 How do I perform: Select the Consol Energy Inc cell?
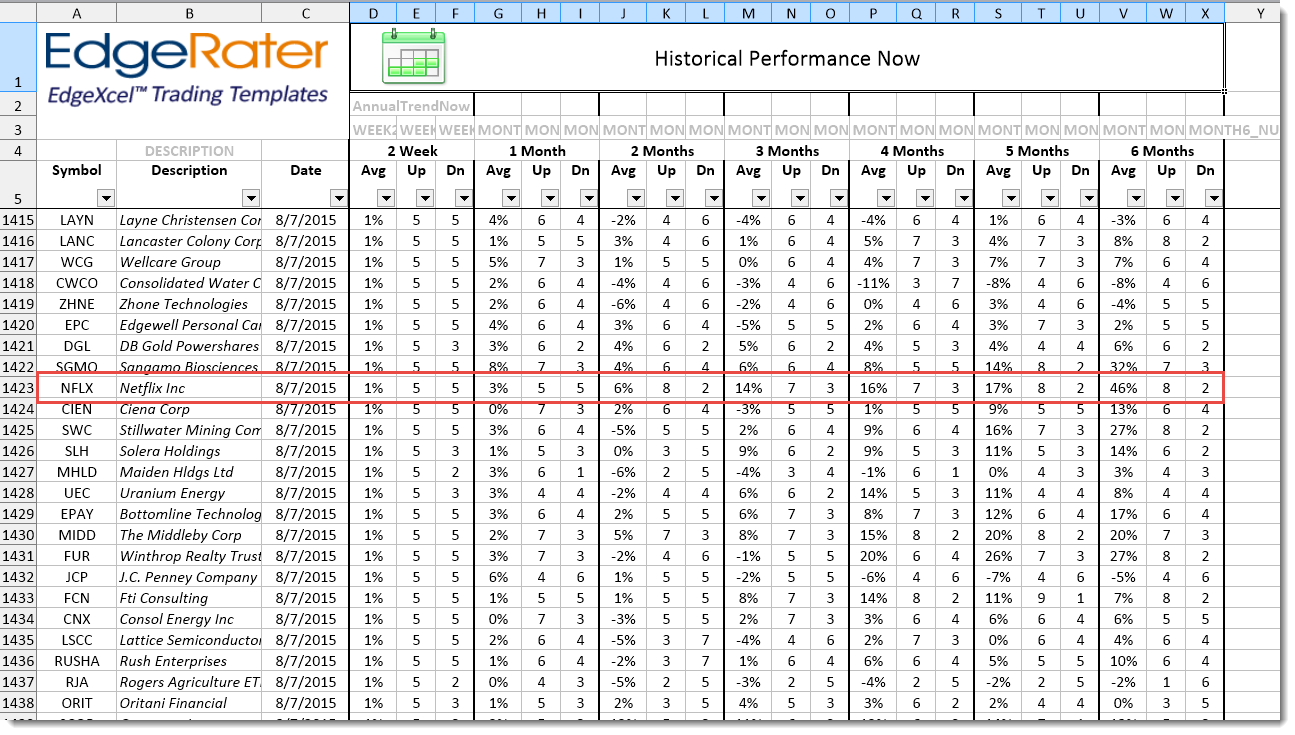point(189,619)
